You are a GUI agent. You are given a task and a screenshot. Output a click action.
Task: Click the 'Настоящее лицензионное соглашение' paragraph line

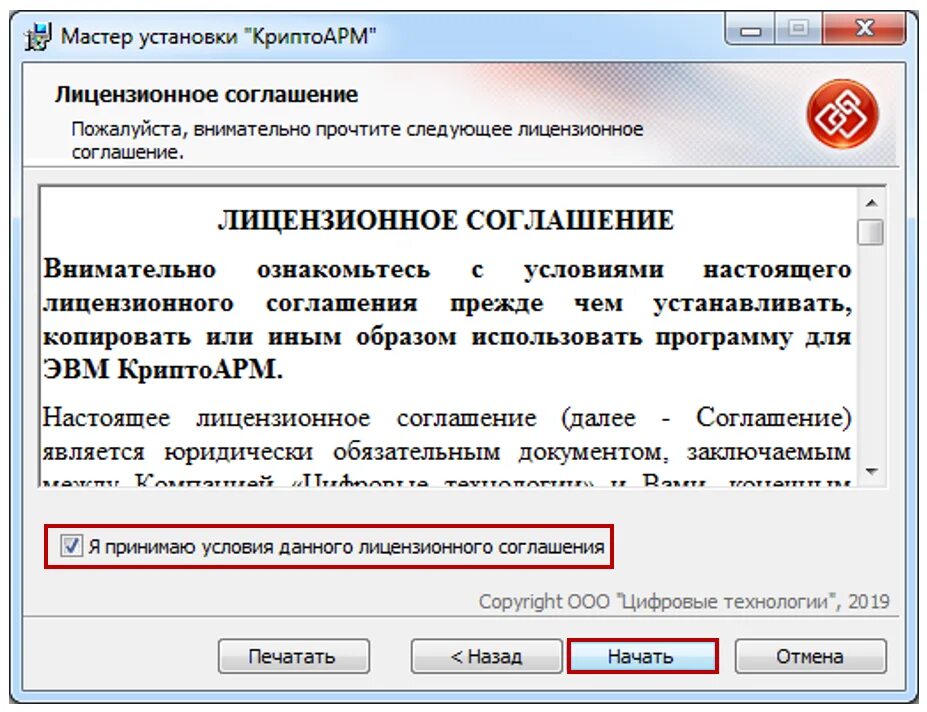point(446,418)
